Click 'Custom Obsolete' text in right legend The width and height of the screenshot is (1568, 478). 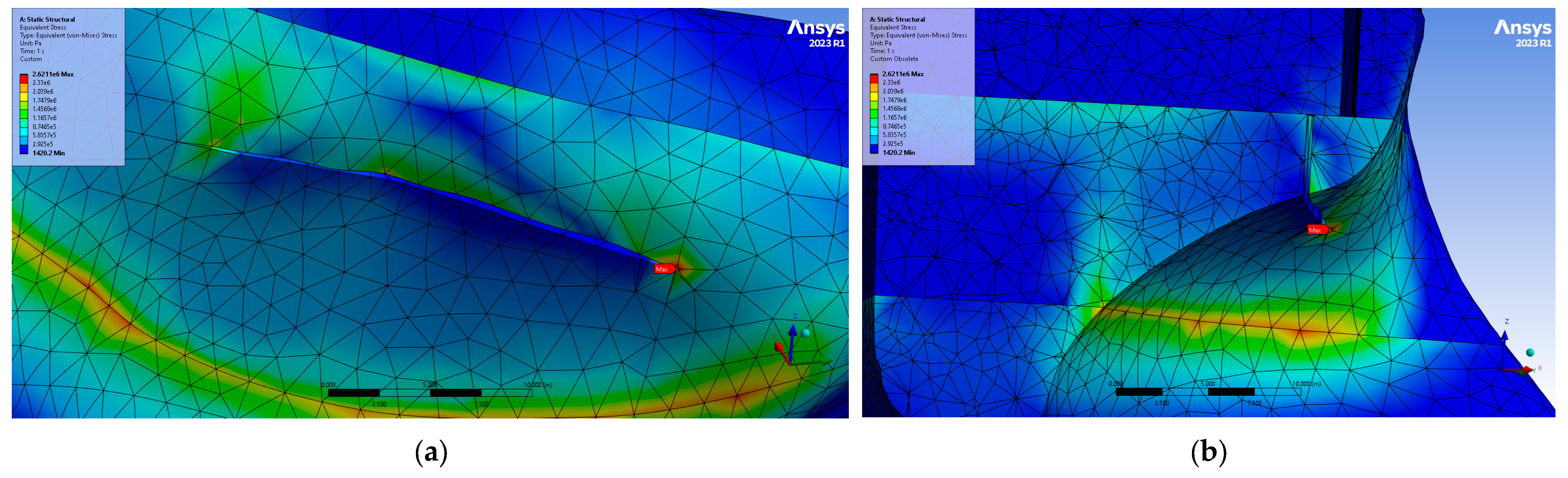coord(894,59)
